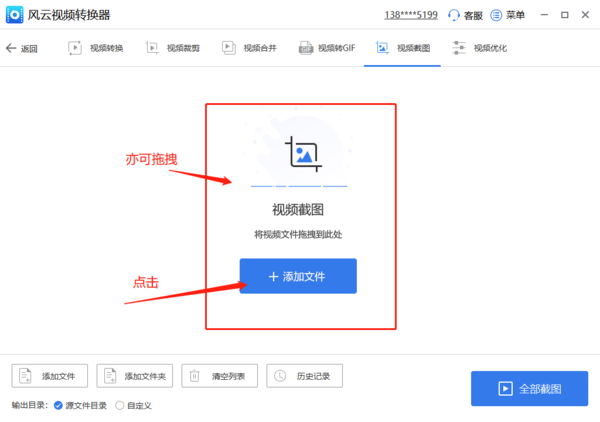Click the 视频合并 merge icon

[229, 48]
